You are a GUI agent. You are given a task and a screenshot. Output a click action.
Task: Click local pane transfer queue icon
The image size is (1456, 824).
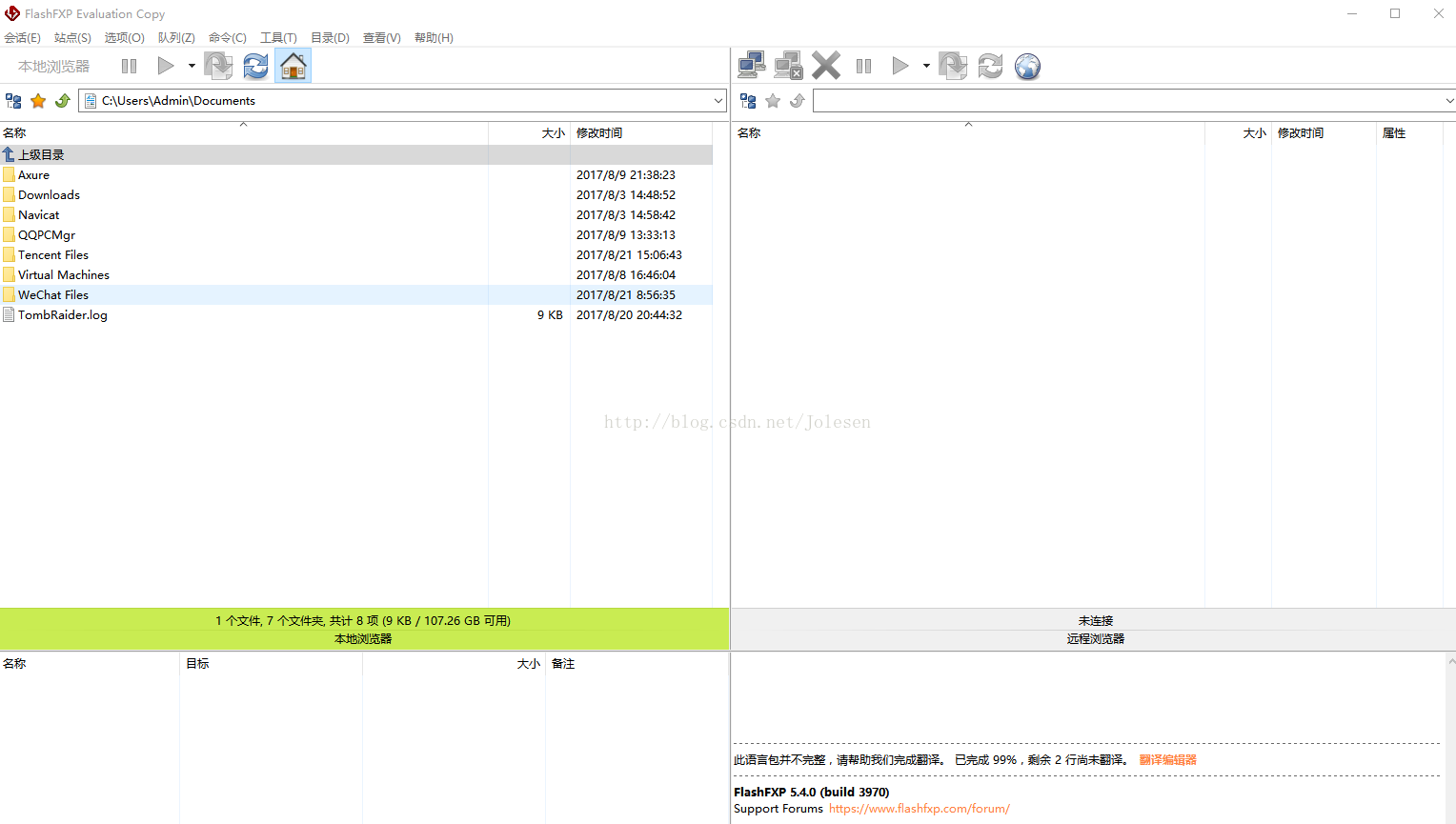point(218,66)
